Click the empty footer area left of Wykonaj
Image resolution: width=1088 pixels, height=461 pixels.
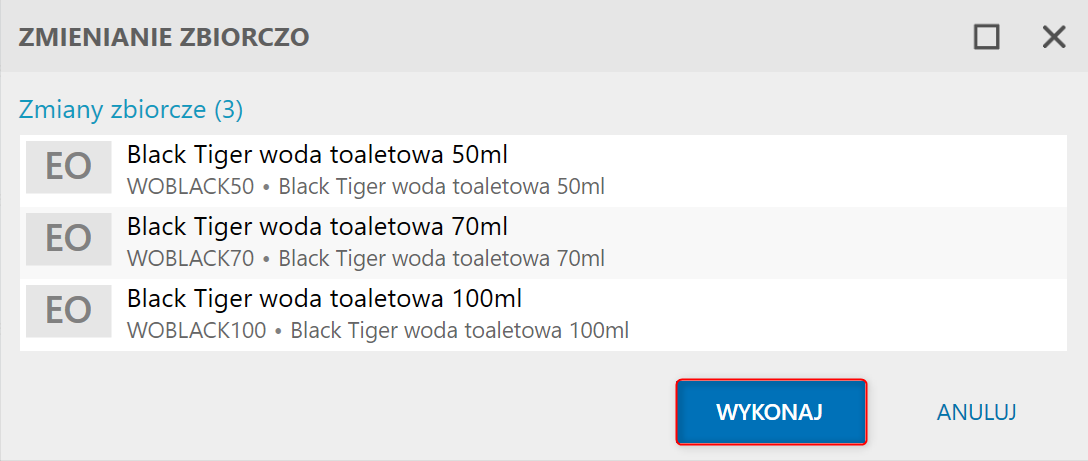340,412
